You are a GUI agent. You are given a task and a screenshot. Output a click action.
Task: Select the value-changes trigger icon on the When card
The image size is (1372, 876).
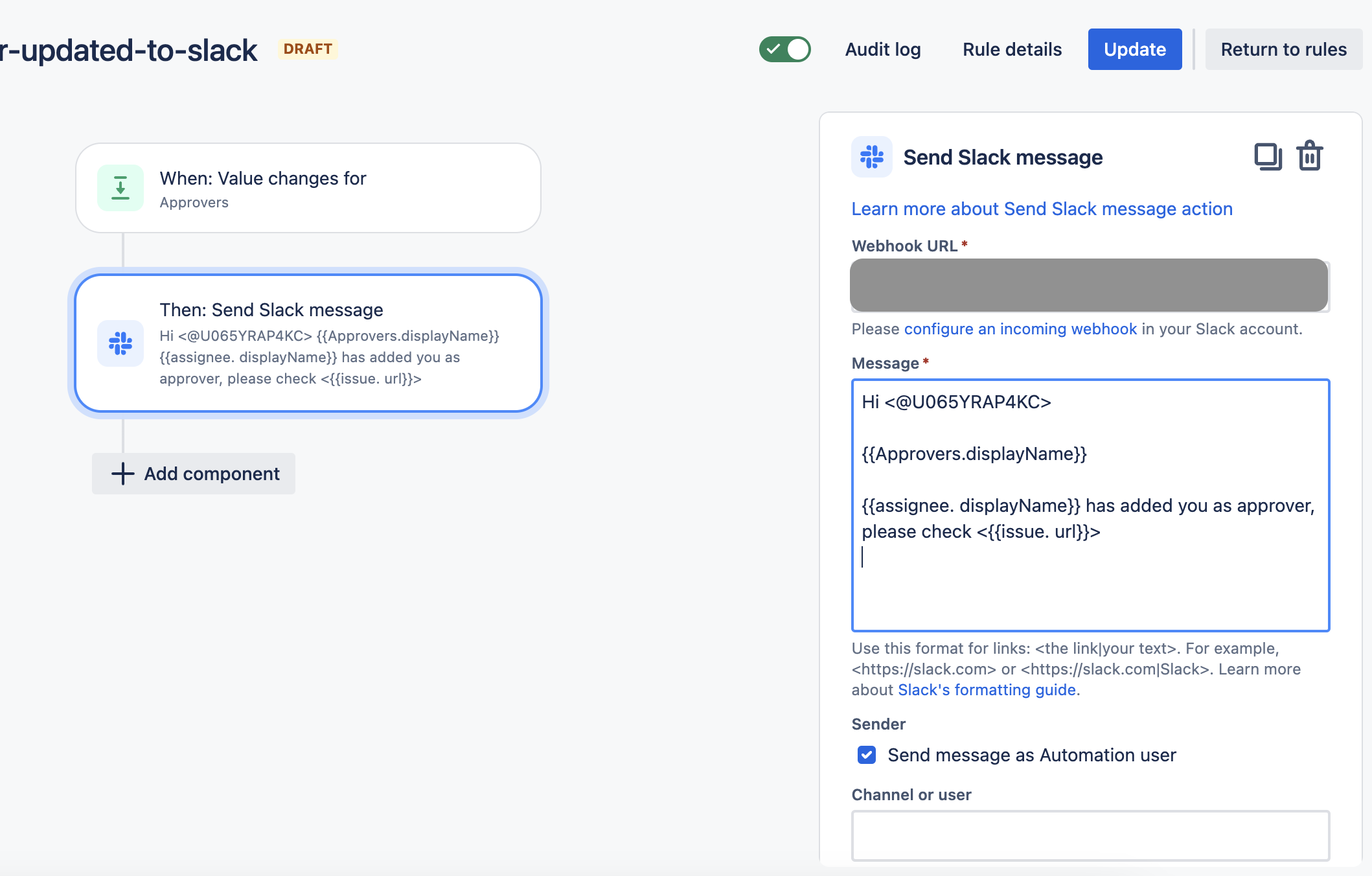[x=120, y=188]
